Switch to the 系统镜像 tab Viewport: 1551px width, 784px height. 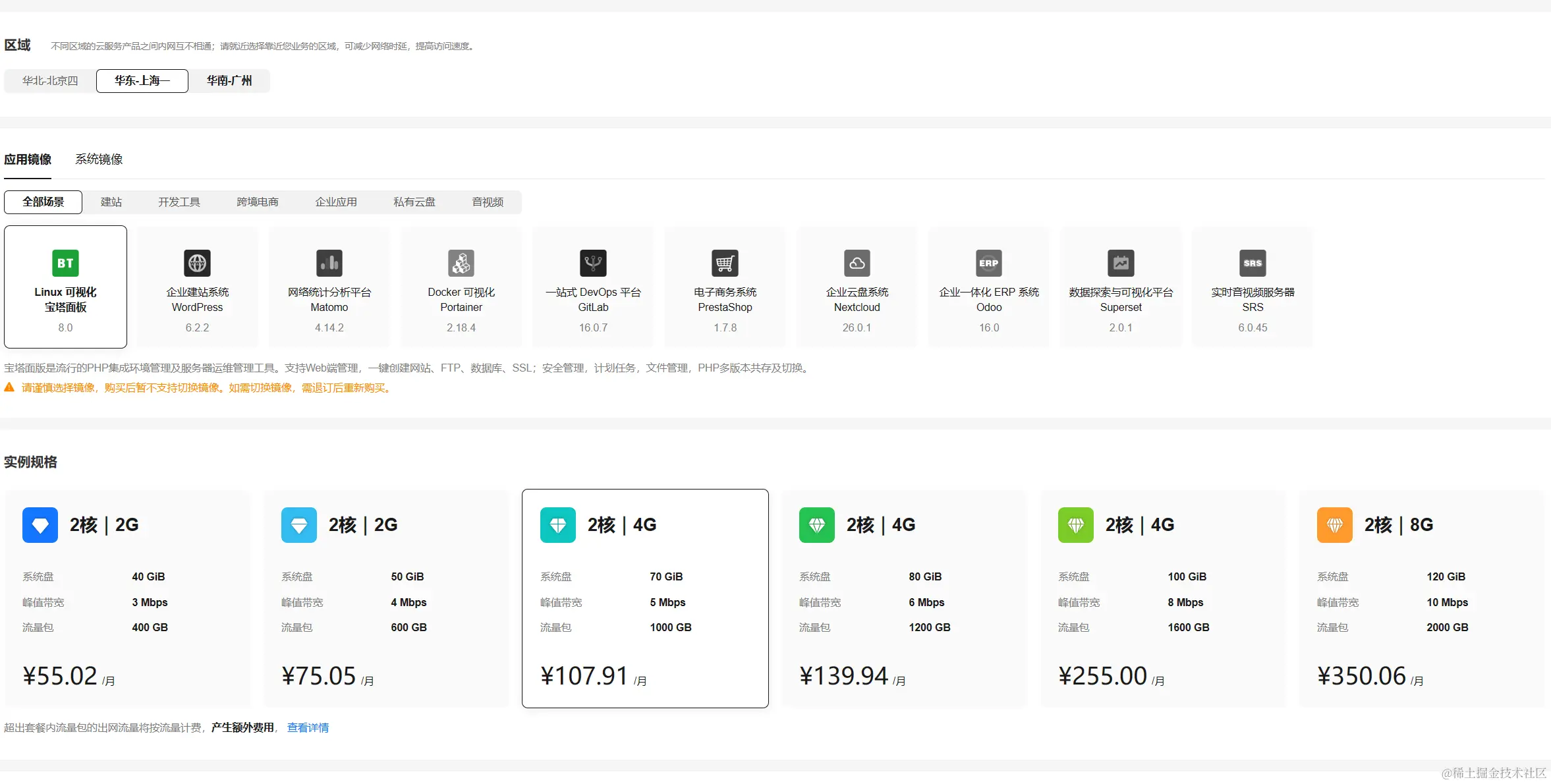pyautogui.click(x=99, y=159)
